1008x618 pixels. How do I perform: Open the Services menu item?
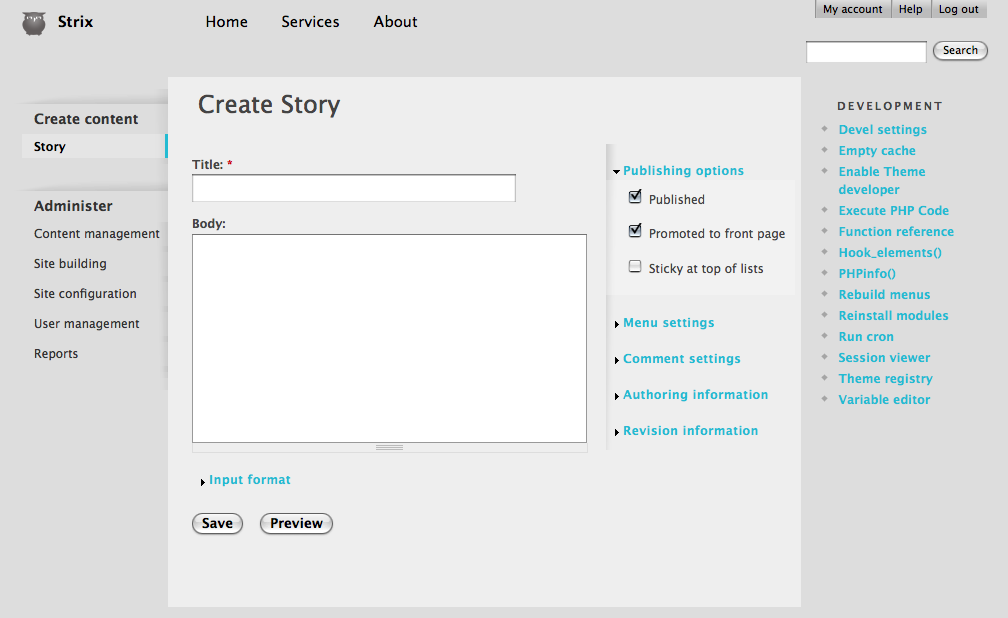[x=310, y=22]
